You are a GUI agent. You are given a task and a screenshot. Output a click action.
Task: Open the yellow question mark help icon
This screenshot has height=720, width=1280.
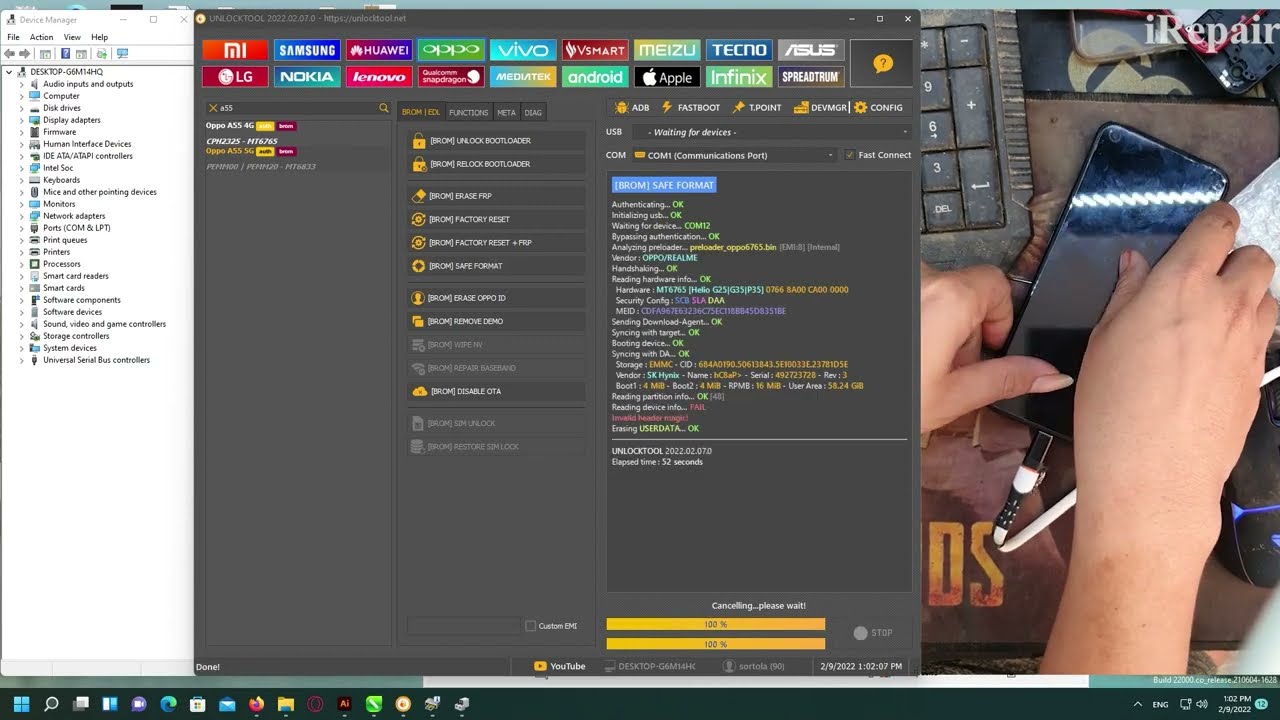(882, 64)
